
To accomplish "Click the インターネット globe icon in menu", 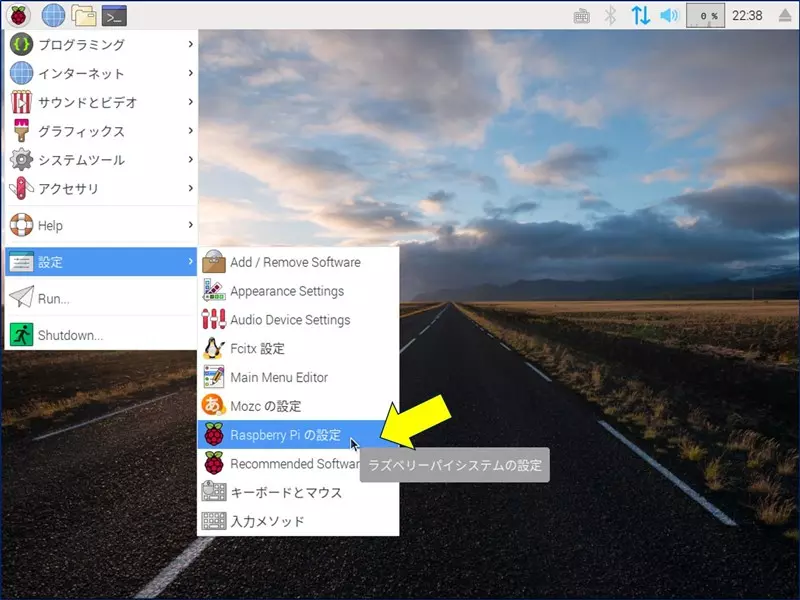I will [x=21, y=73].
